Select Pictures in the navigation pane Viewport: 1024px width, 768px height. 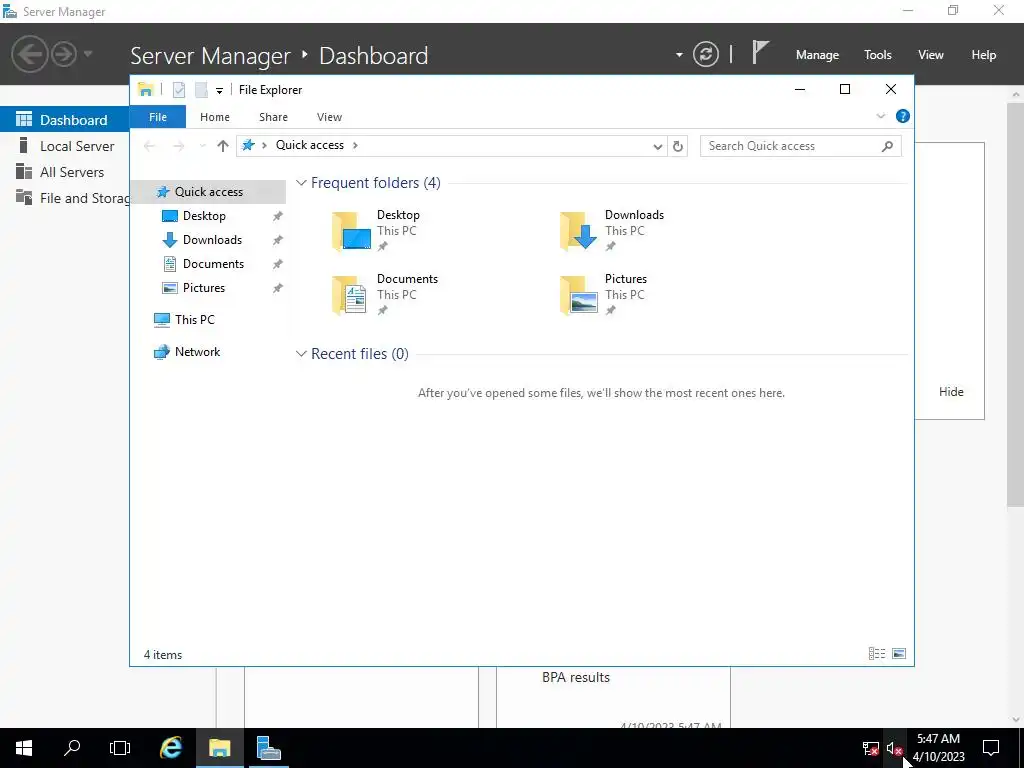pyautogui.click(x=204, y=288)
